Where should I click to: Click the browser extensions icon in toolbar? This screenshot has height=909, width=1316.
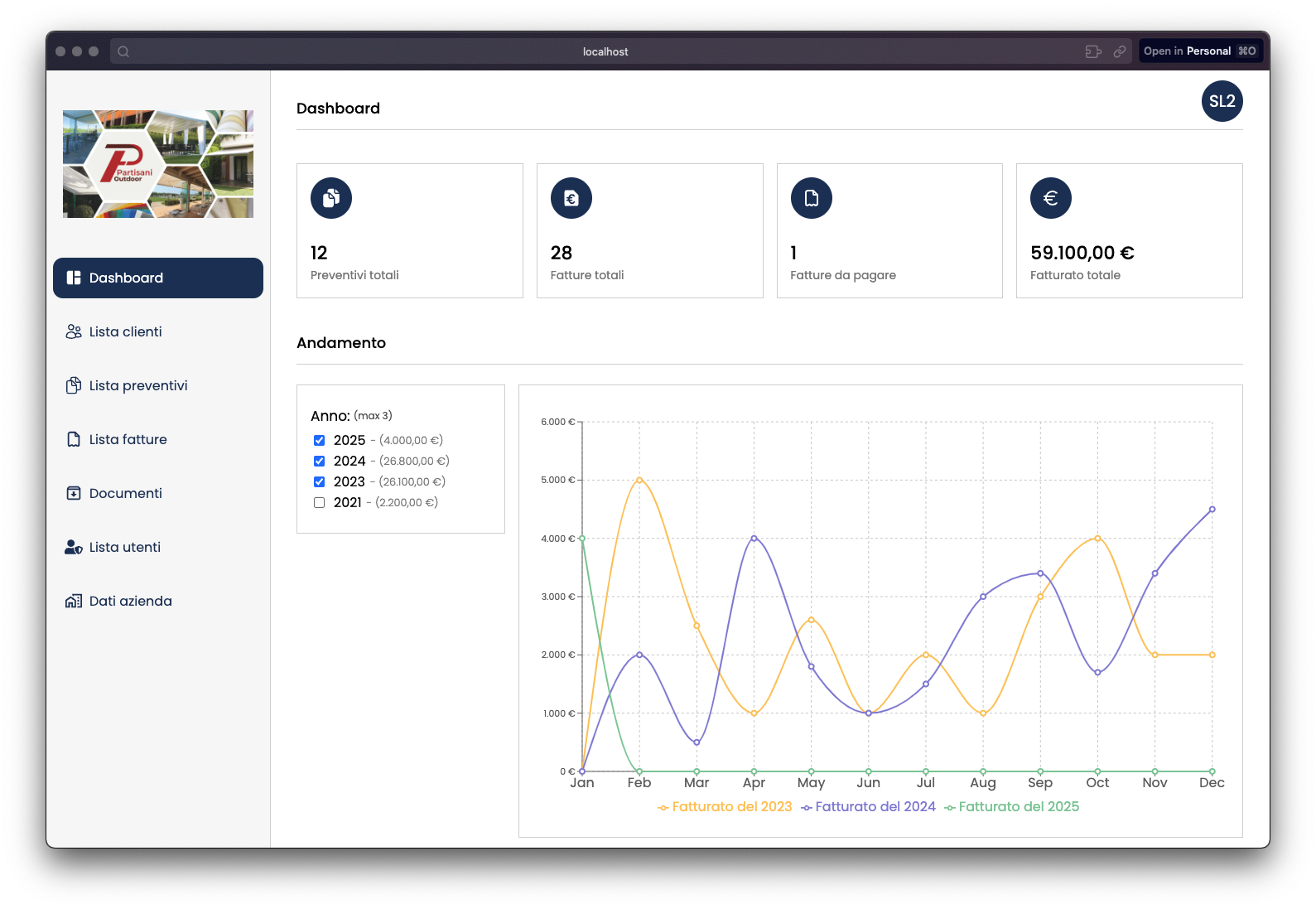(x=1093, y=51)
